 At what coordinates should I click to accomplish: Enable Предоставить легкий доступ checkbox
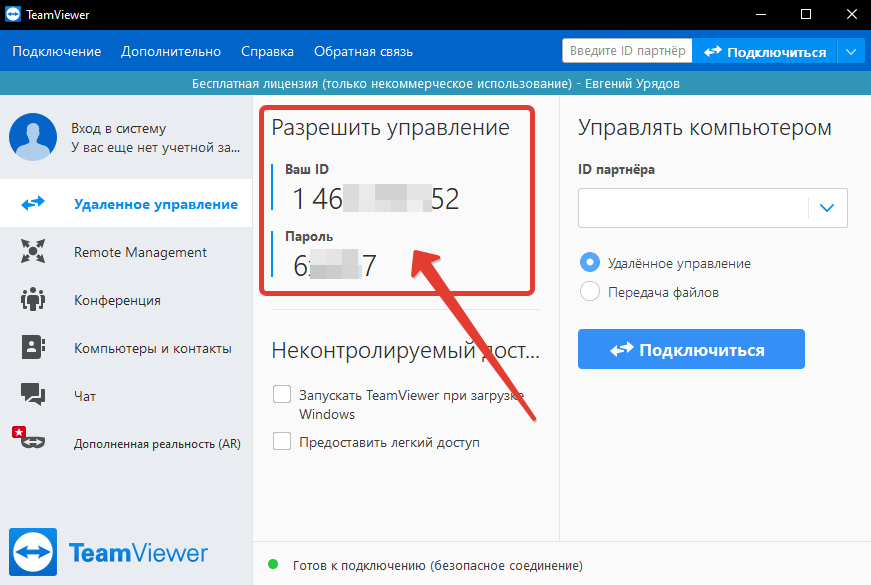[x=282, y=442]
